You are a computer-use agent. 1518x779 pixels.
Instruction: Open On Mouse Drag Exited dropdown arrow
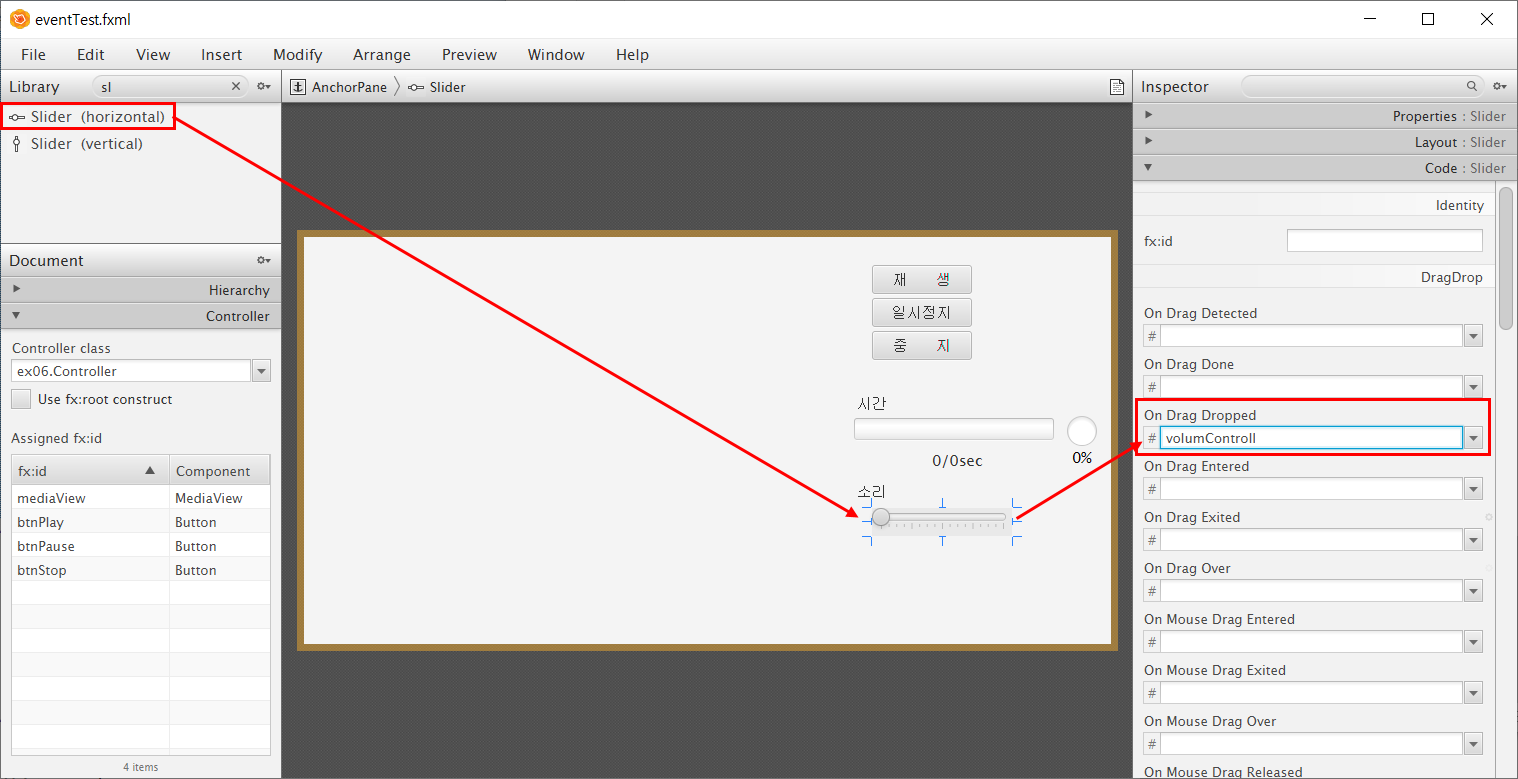click(1473, 693)
